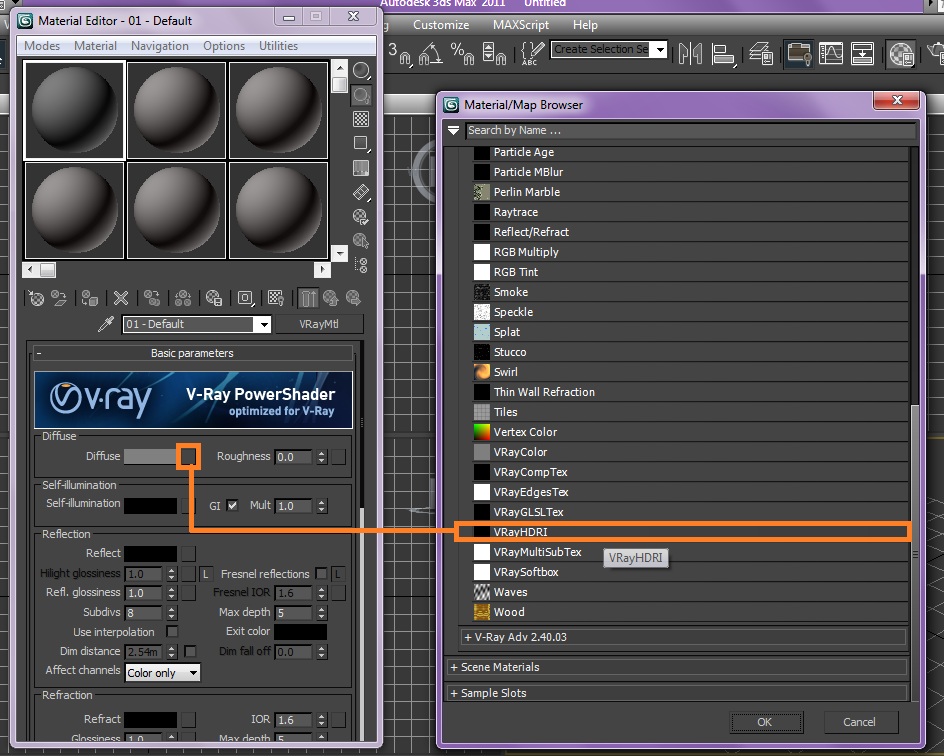Click the Put to Library icon
Image resolution: width=944 pixels, height=756 pixels.
214,298
